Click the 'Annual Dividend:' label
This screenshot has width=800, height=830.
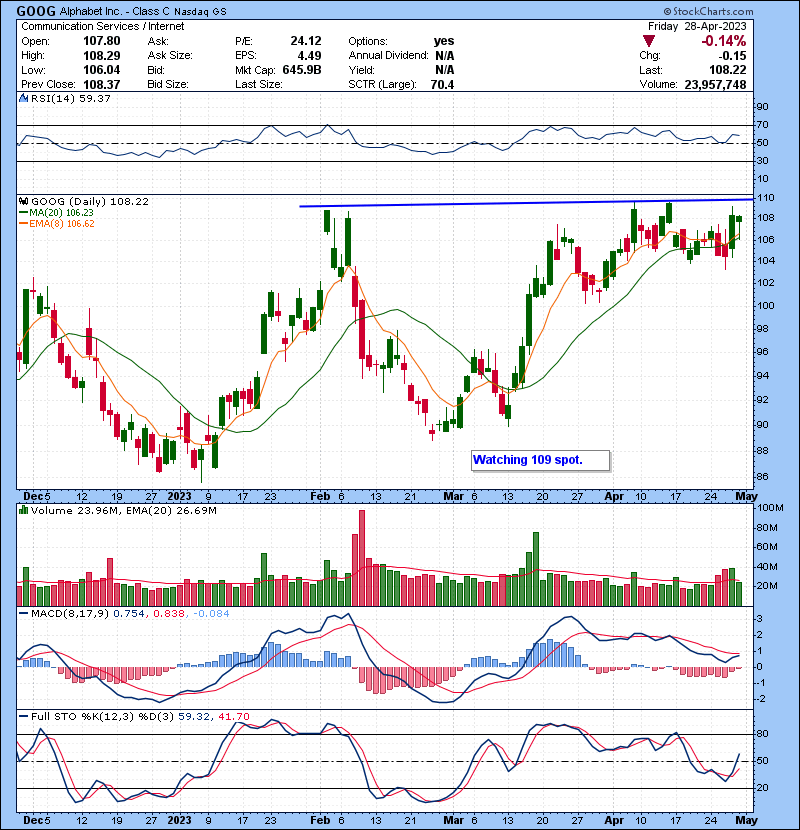(x=388, y=56)
